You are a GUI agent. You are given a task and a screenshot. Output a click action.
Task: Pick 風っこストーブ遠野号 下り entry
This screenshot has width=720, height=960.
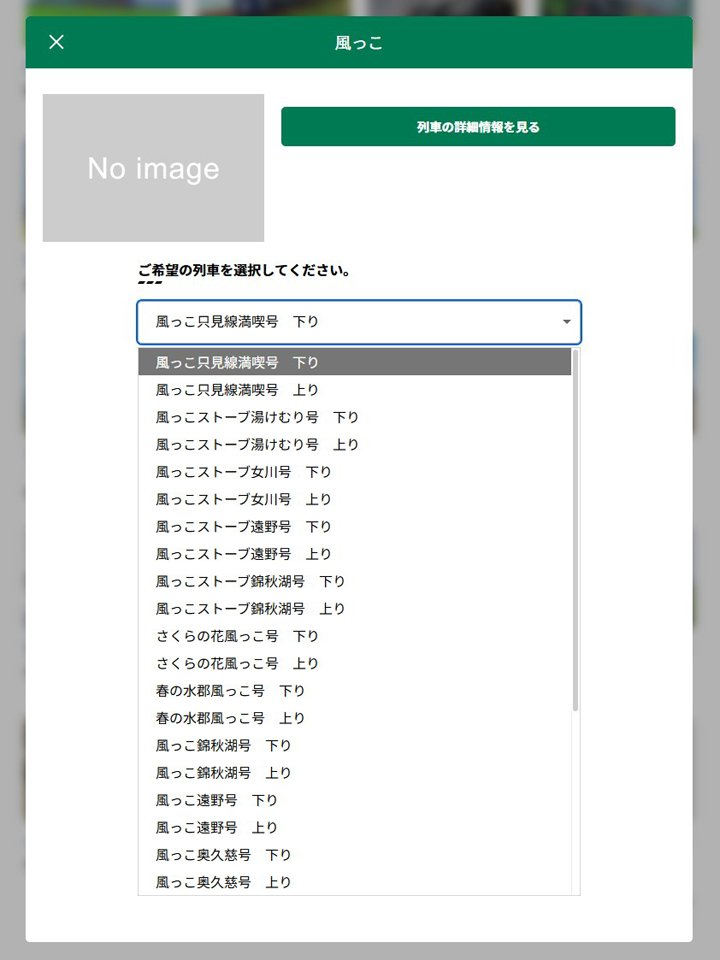click(354, 527)
